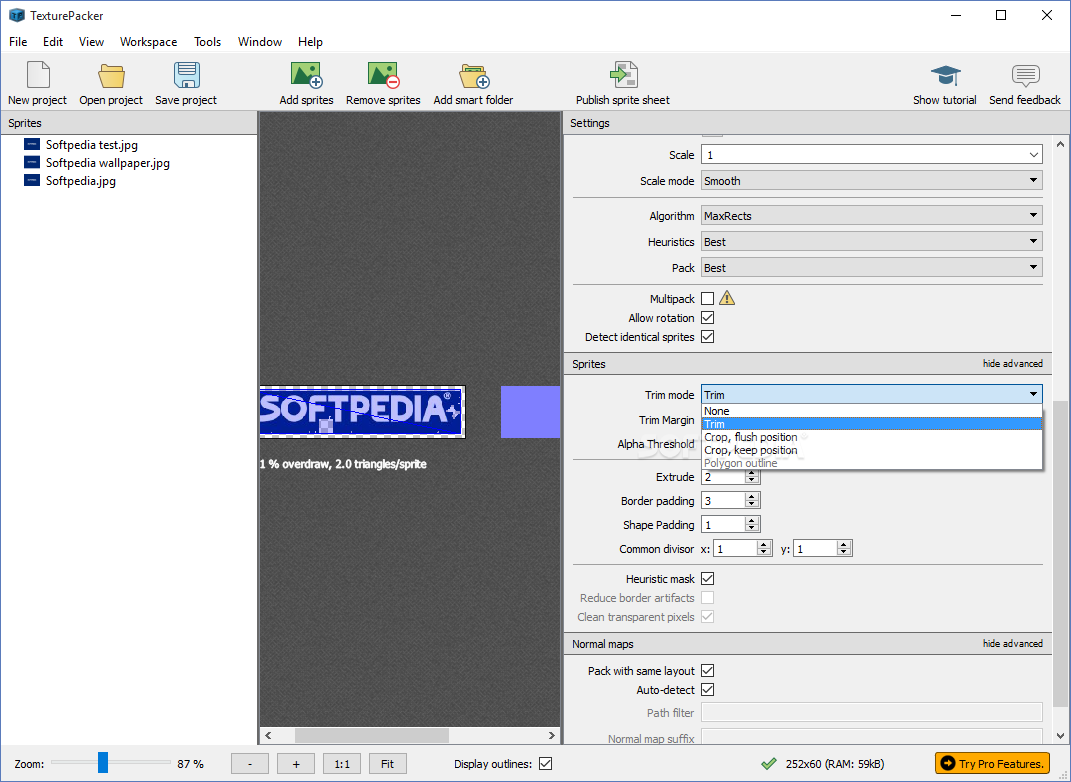Uncheck Detect identical sprites
Viewport: 1071px width, 782px height.
tap(708, 337)
